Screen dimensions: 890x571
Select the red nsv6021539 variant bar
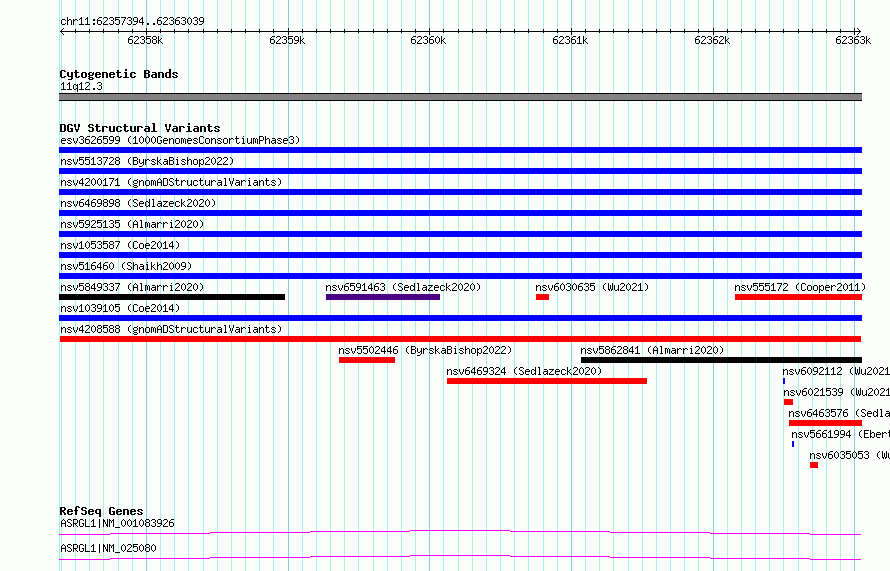point(788,402)
